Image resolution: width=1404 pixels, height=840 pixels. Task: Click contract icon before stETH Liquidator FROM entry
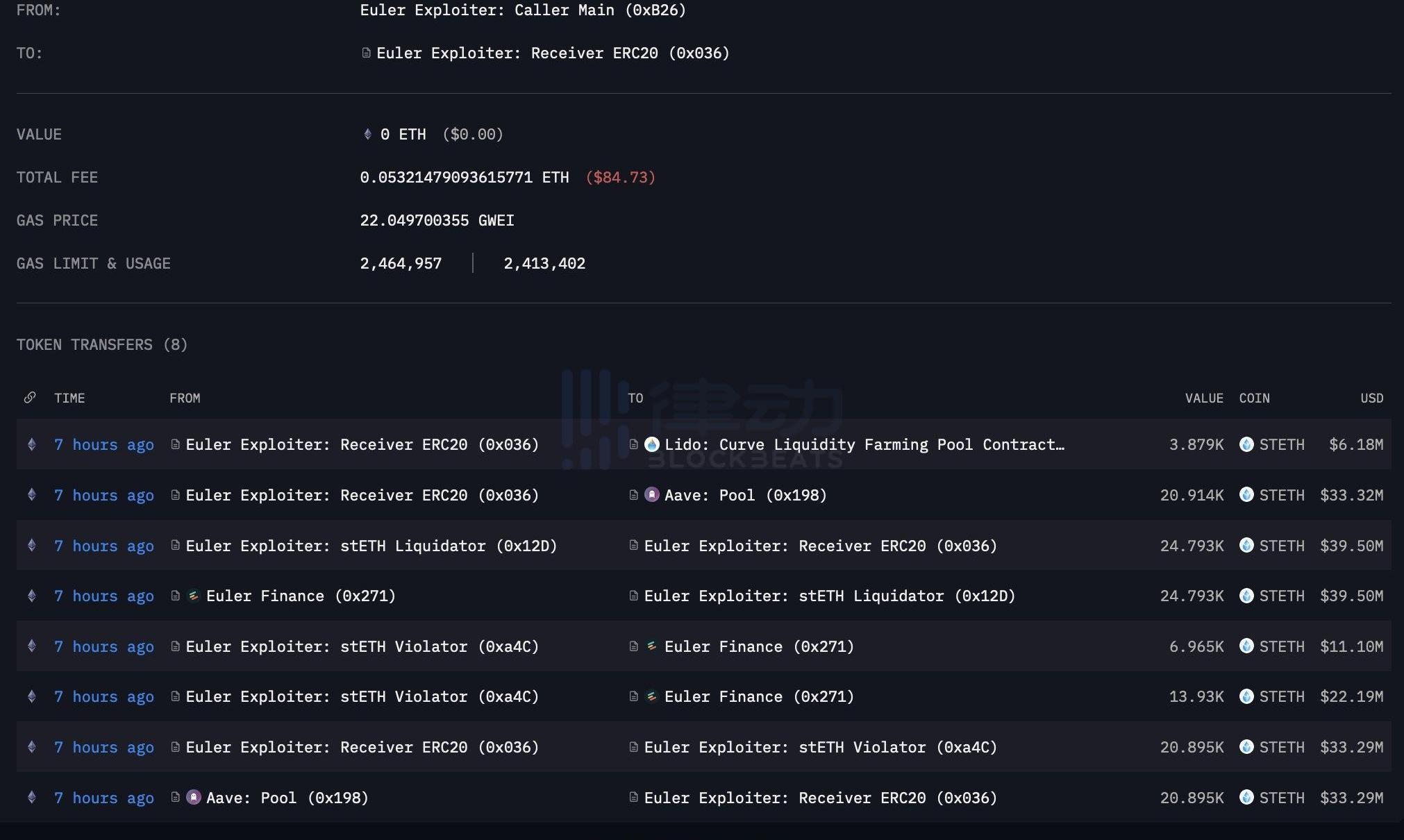(176, 546)
